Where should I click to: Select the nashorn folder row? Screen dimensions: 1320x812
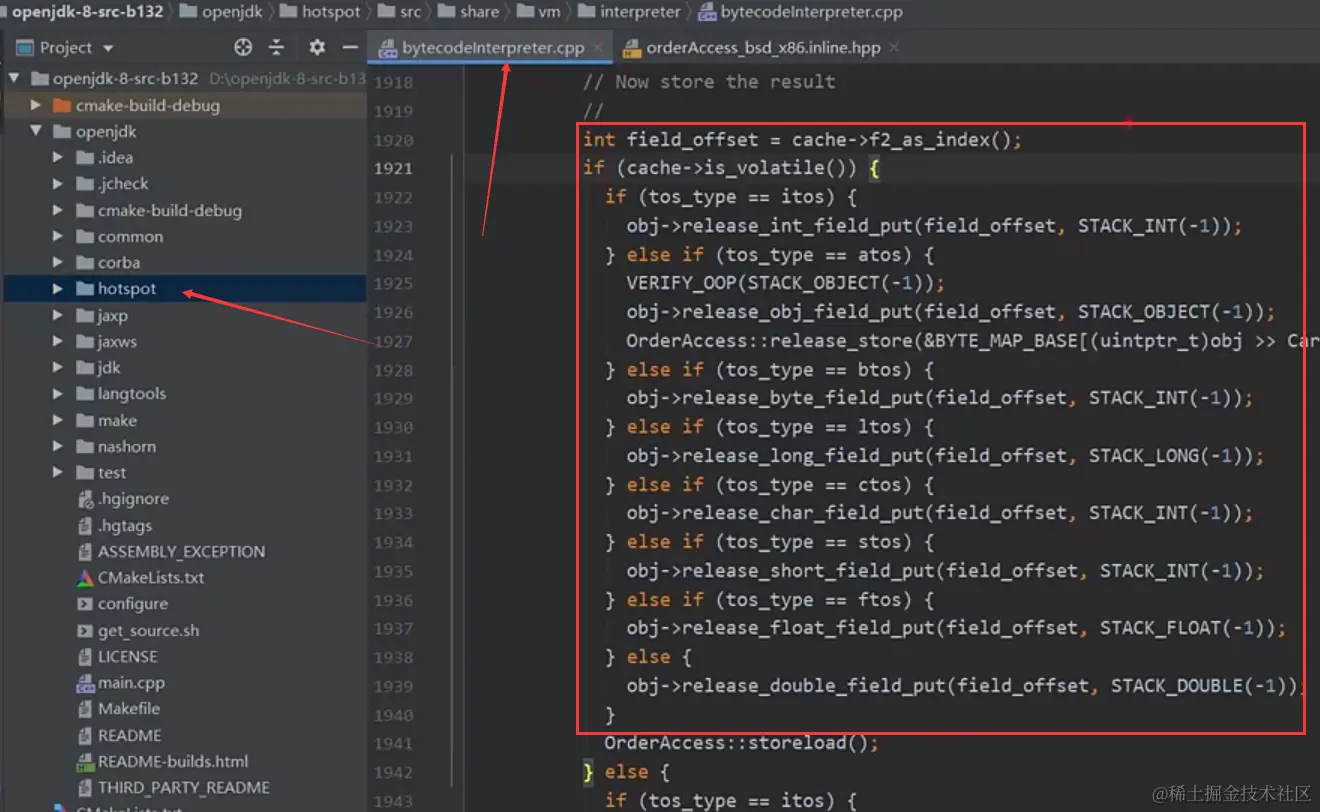pyautogui.click(x=184, y=446)
